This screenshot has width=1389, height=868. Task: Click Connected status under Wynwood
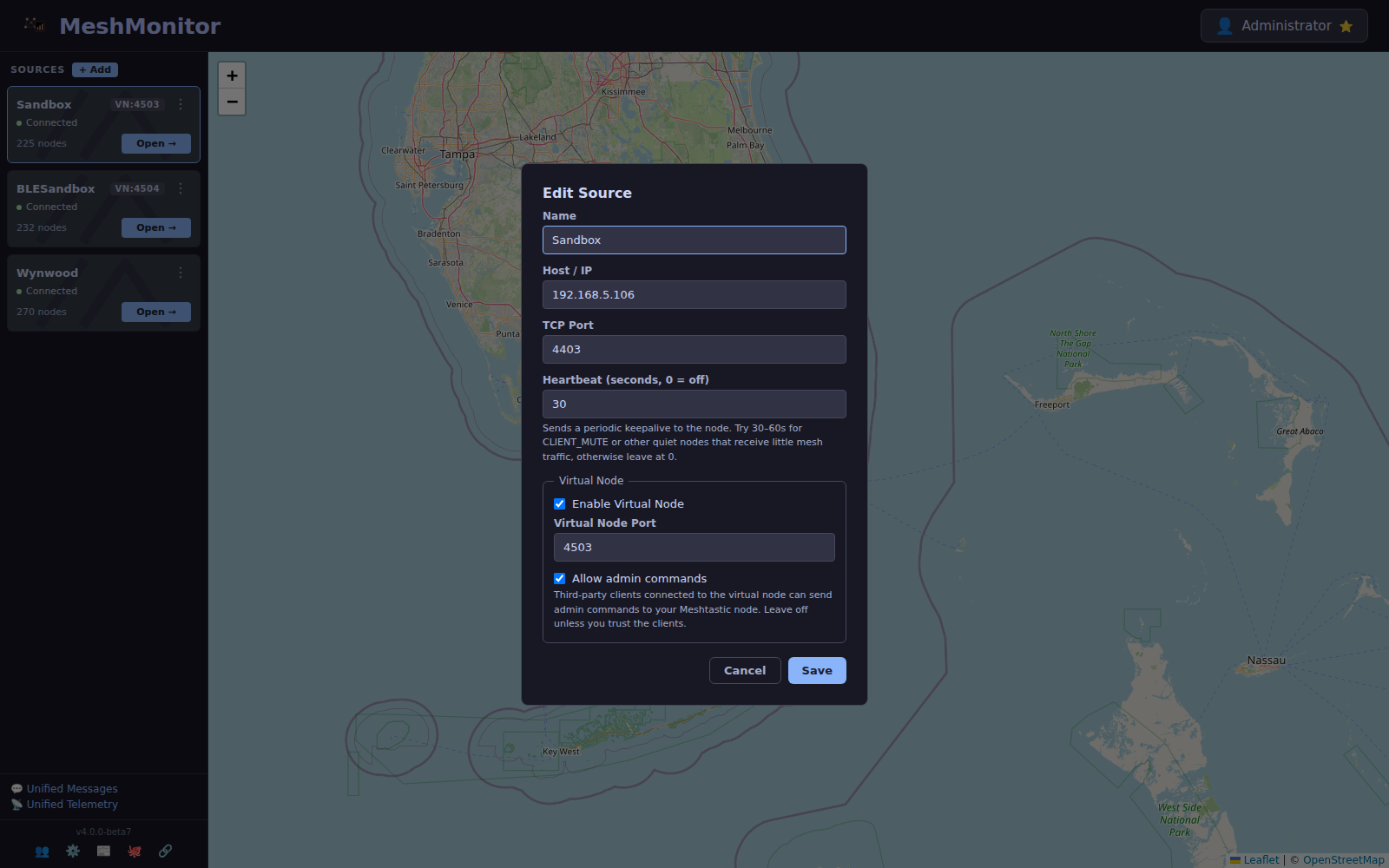[51, 291]
